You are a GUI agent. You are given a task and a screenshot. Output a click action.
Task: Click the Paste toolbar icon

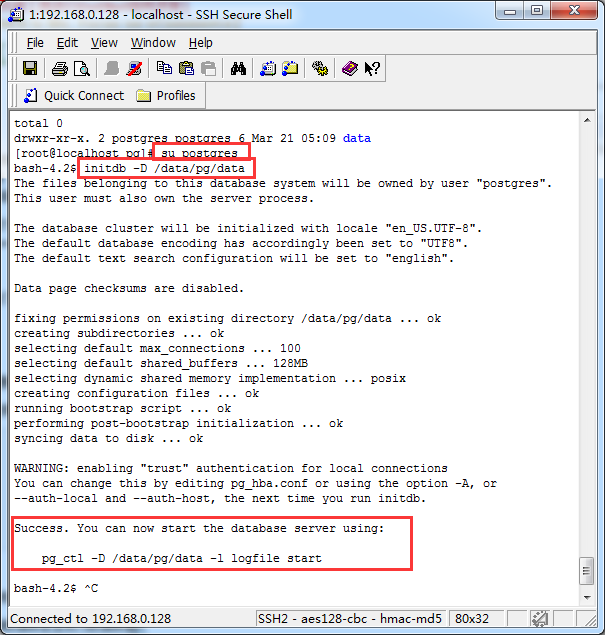coord(186,68)
